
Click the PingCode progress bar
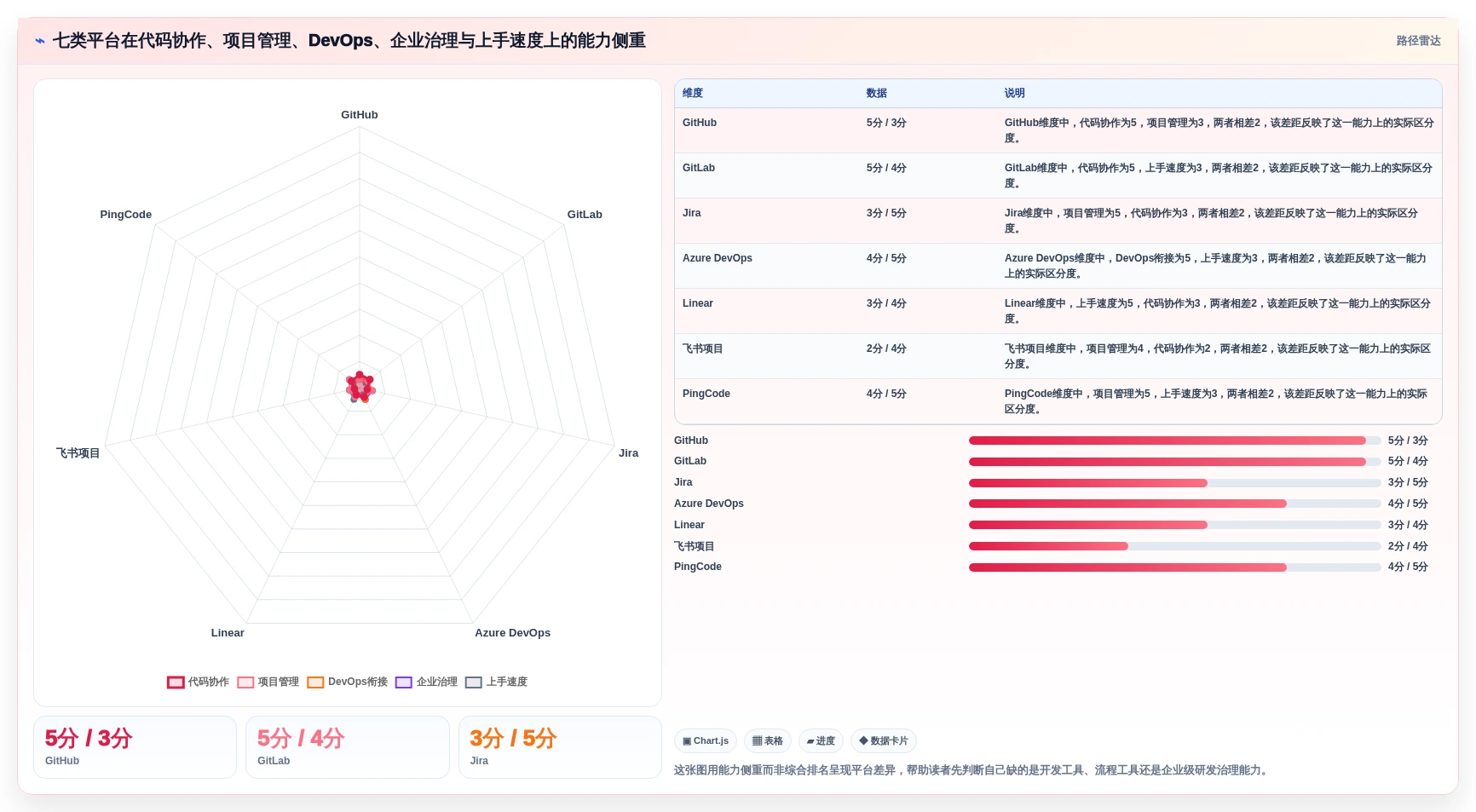coord(1174,567)
